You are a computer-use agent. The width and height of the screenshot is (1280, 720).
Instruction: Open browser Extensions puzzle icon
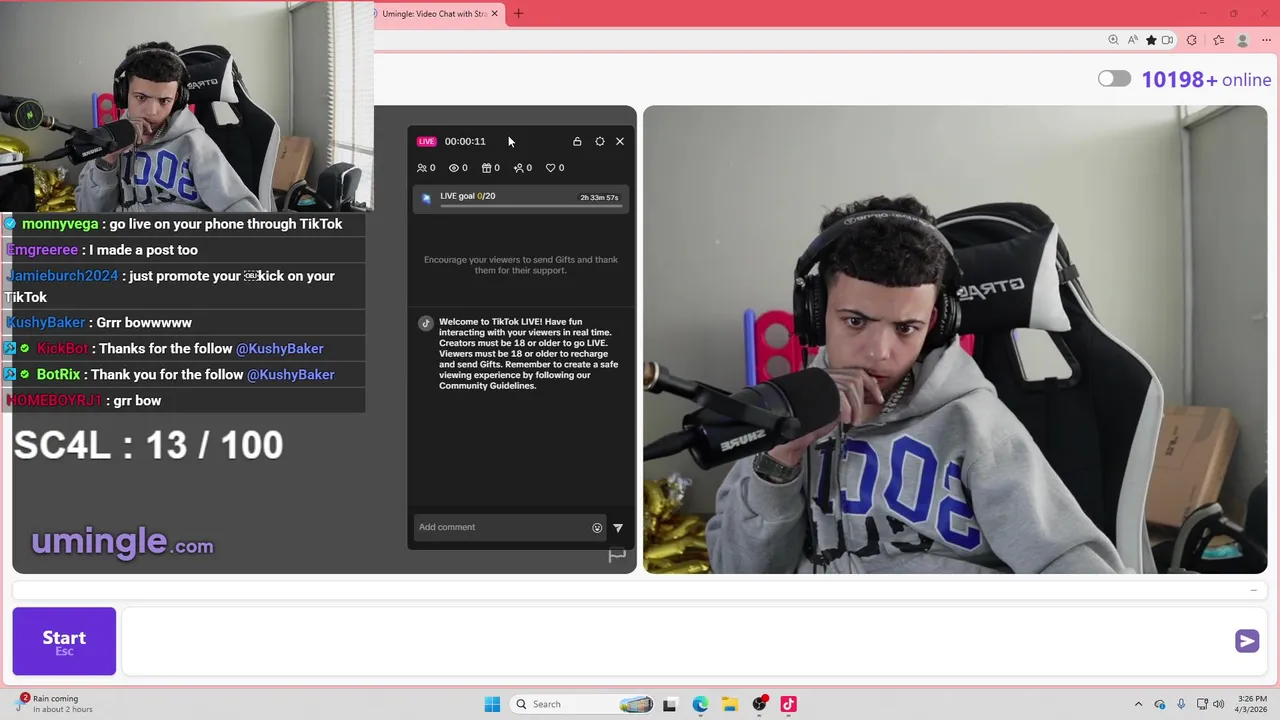1191,40
